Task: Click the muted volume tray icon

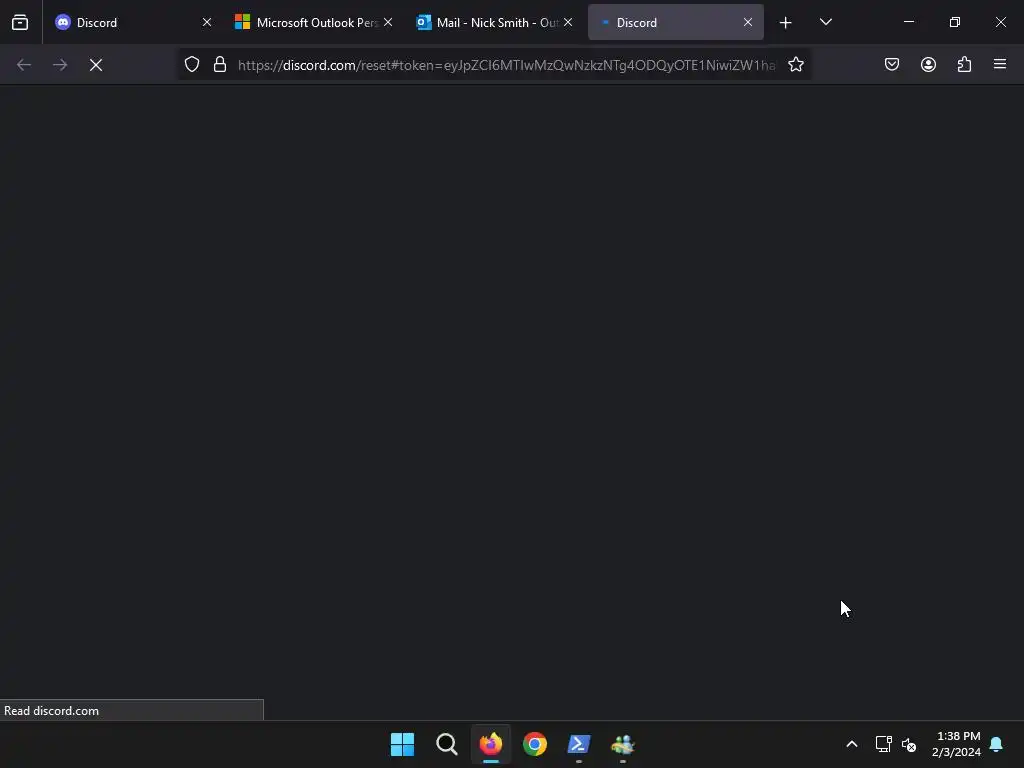Action: click(x=908, y=744)
